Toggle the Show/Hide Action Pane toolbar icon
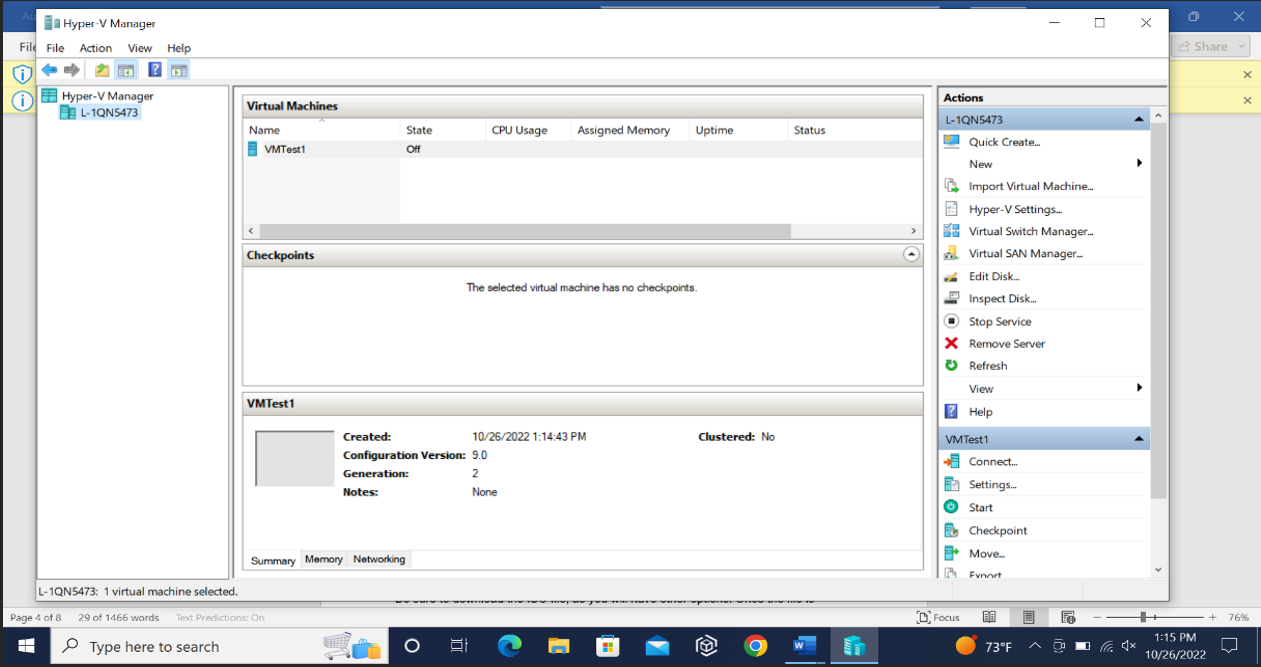Image resolution: width=1261 pixels, height=667 pixels. [179, 70]
